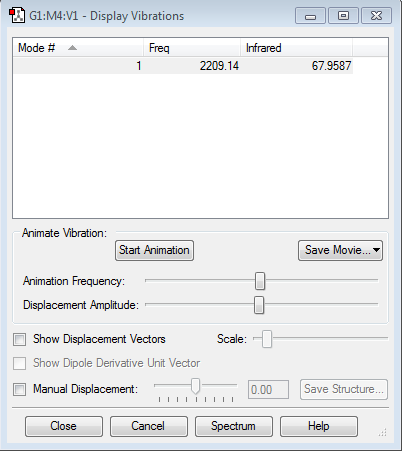Click the GaussView window icon in title bar

point(17,16)
